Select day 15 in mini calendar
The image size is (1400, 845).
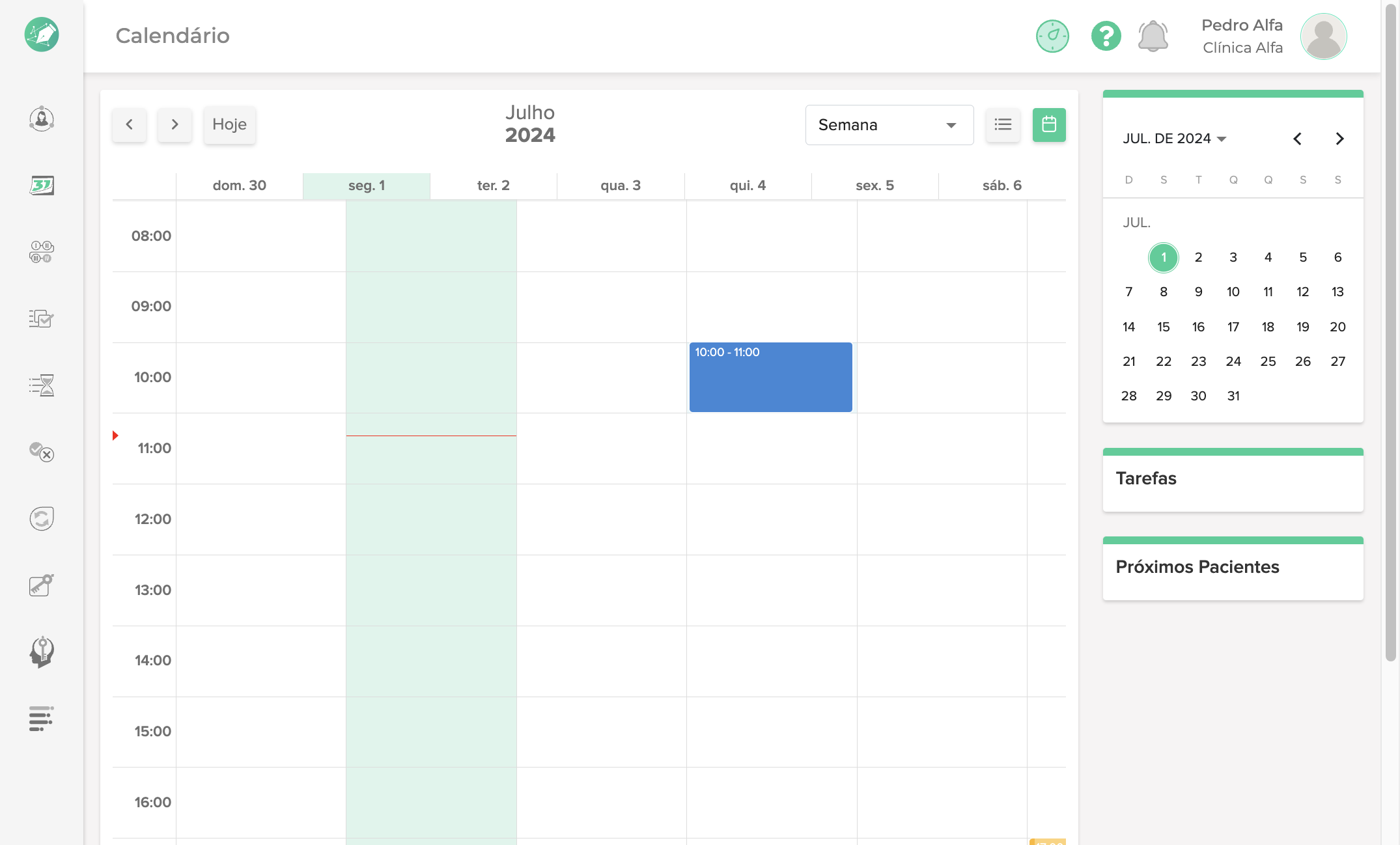click(1164, 327)
